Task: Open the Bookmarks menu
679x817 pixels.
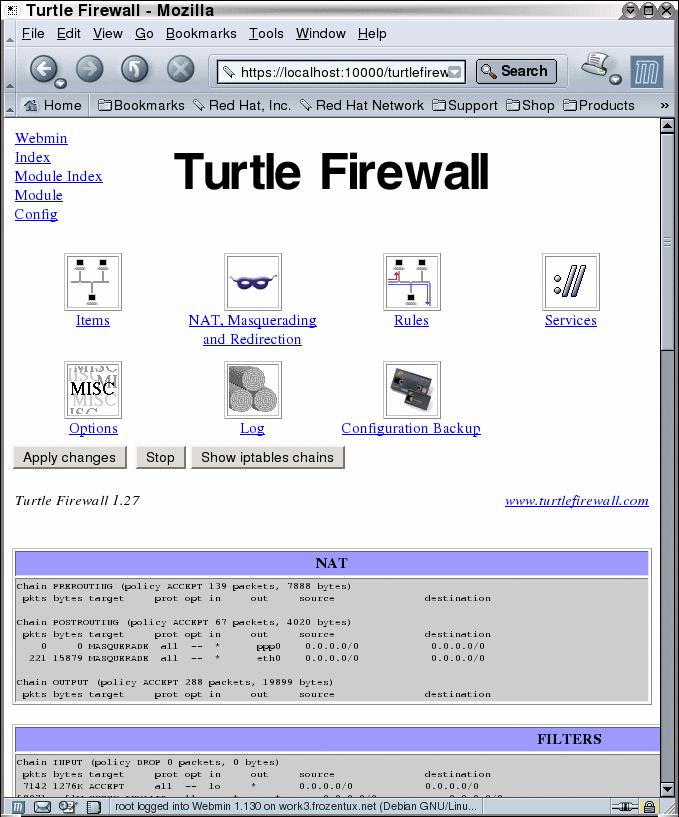Action: point(201,33)
